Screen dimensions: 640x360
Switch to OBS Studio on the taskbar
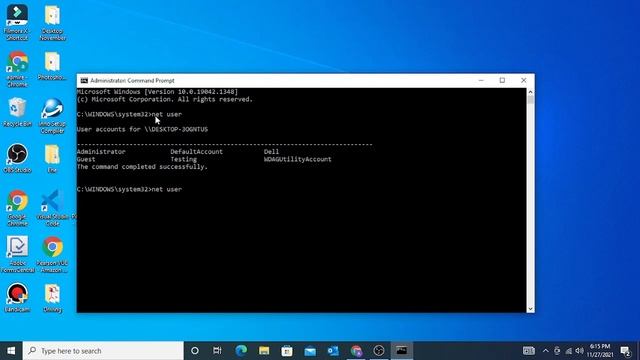(x=379, y=351)
